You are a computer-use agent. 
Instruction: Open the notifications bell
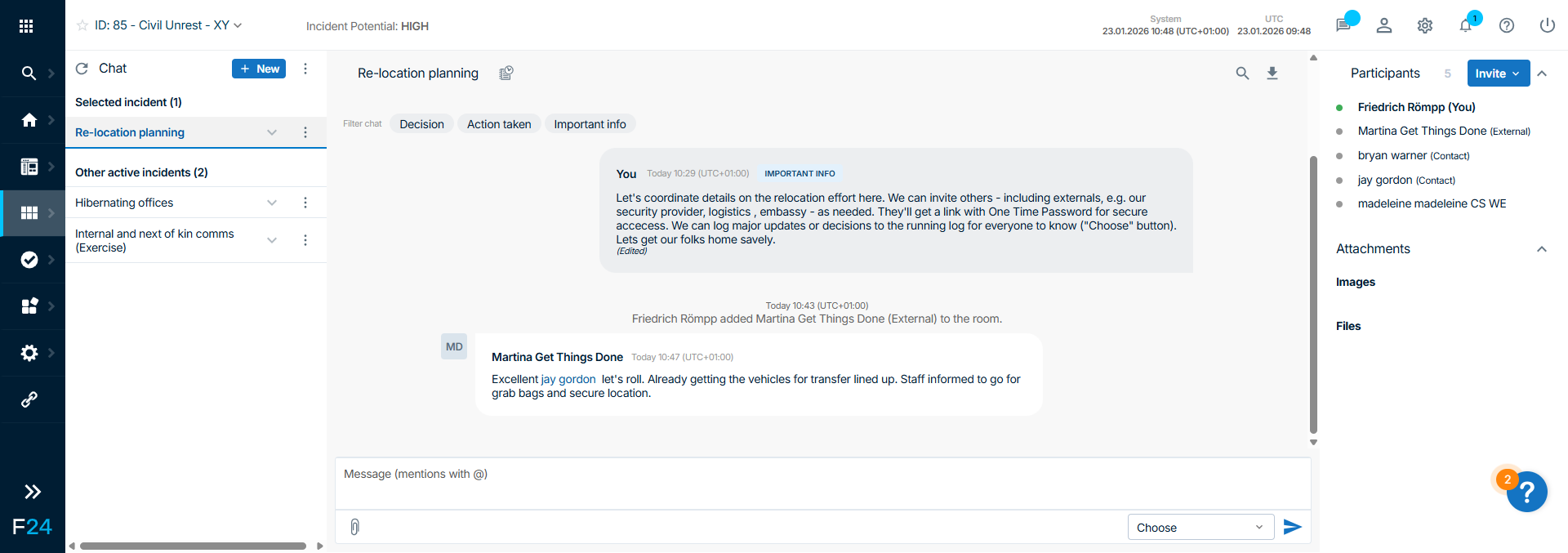point(1466,25)
